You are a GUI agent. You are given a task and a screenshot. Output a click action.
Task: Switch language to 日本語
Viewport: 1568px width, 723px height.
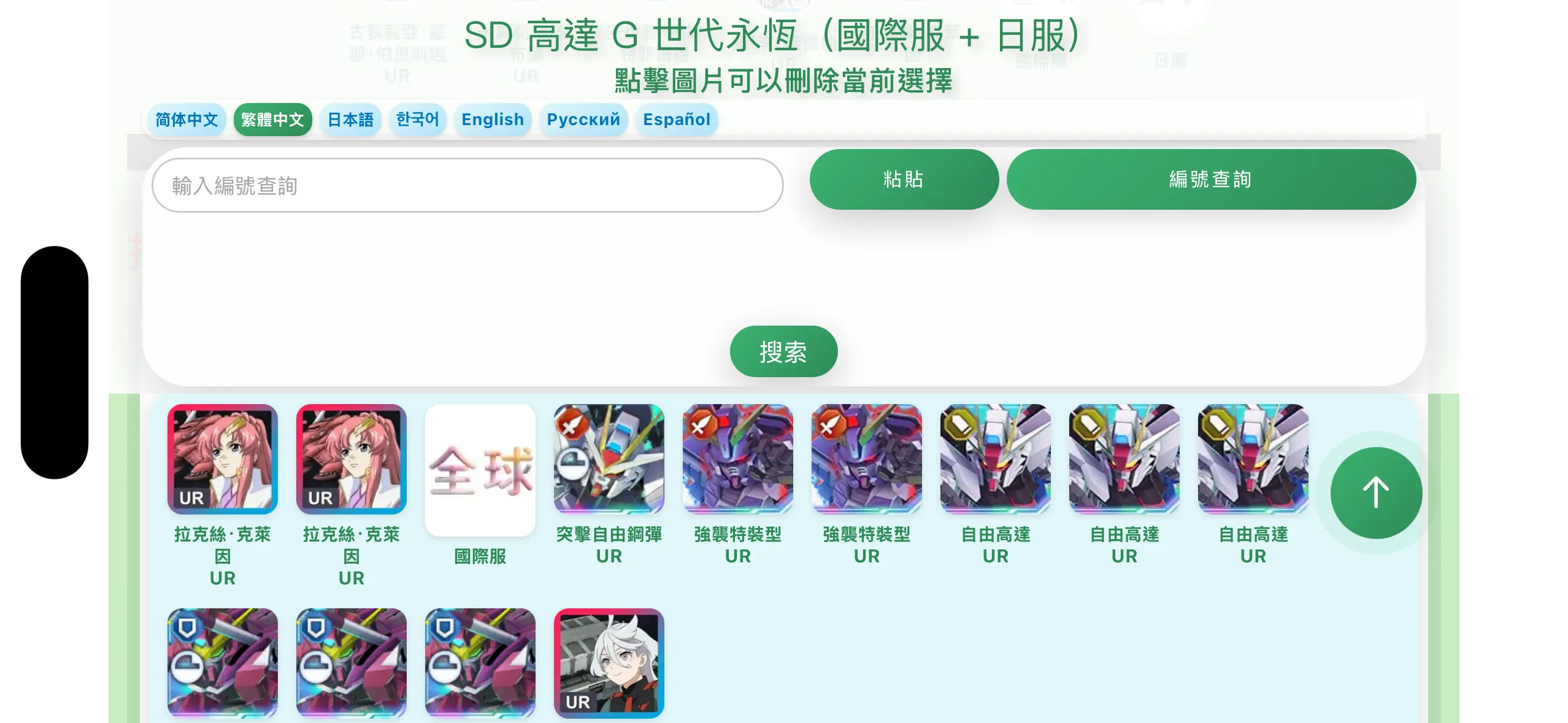[x=350, y=120]
